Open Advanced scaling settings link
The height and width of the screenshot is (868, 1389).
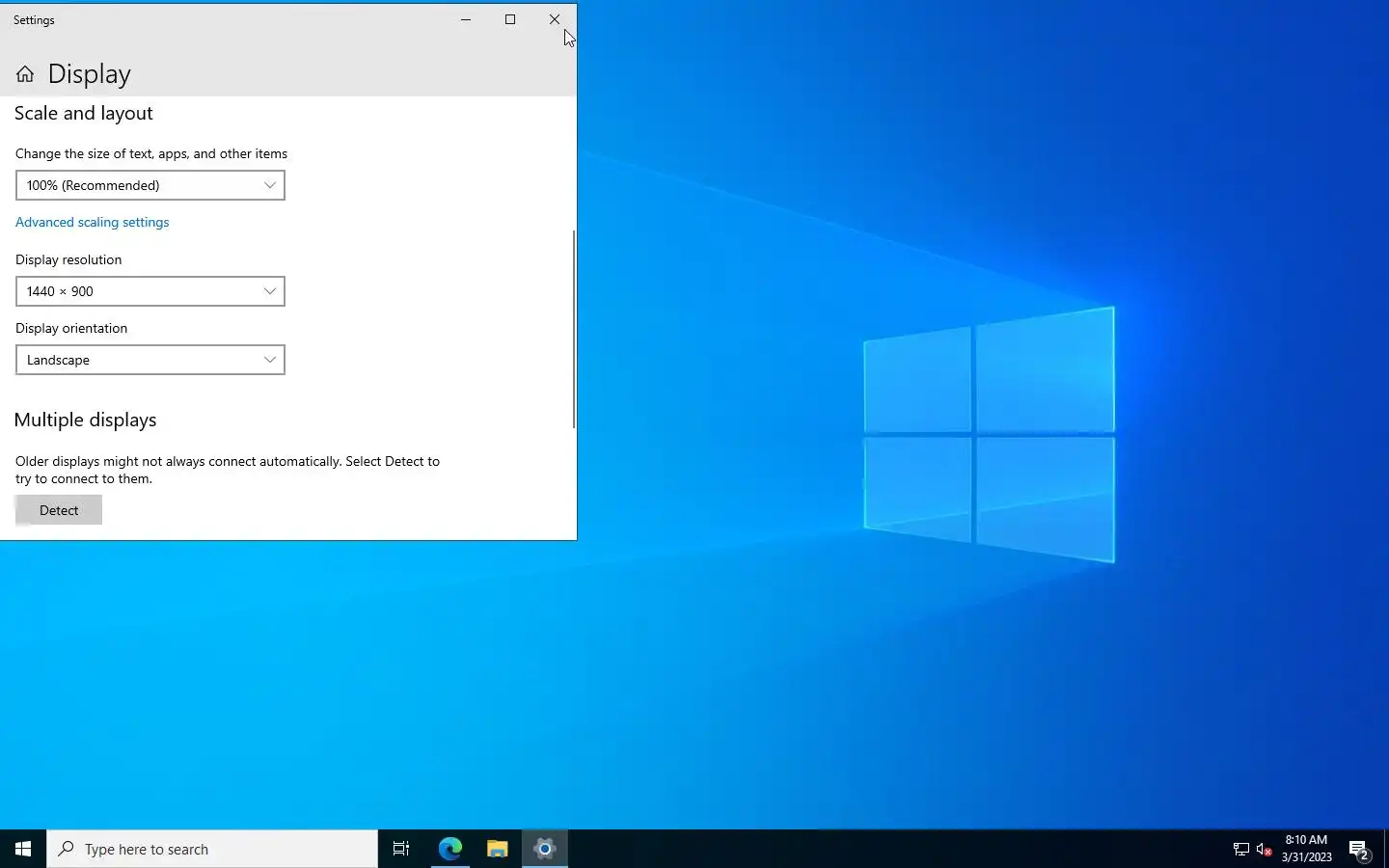click(x=93, y=222)
